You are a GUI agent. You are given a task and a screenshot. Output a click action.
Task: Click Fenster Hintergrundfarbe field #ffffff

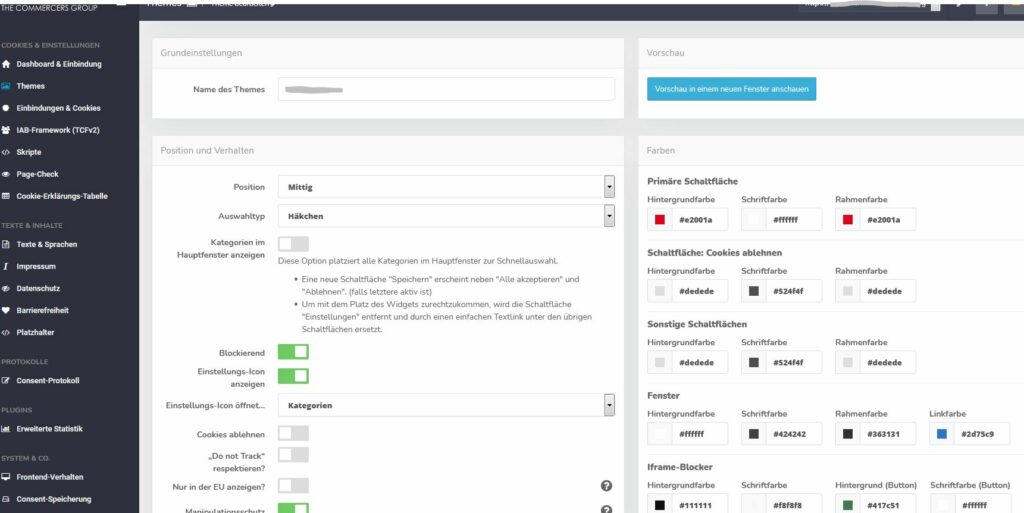[x=688, y=434]
